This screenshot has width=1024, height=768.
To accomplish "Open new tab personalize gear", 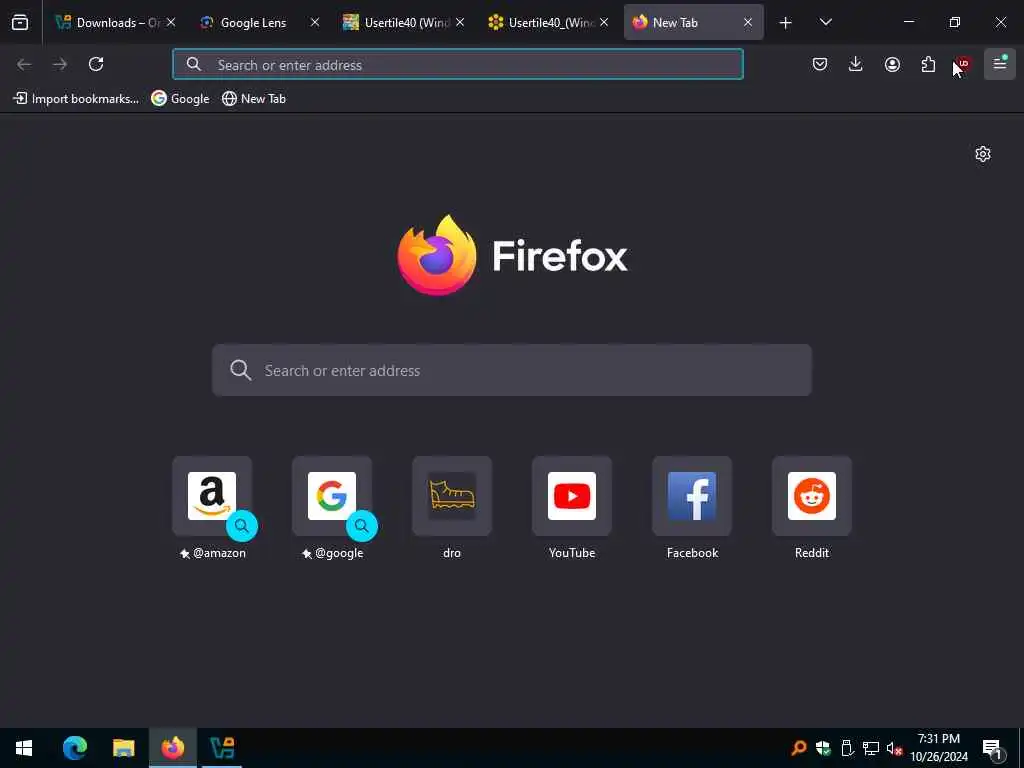I will coord(983,154).
